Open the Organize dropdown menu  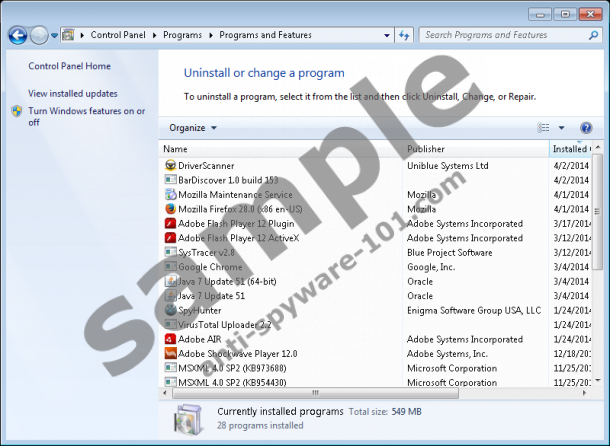[x=192, y=128]
